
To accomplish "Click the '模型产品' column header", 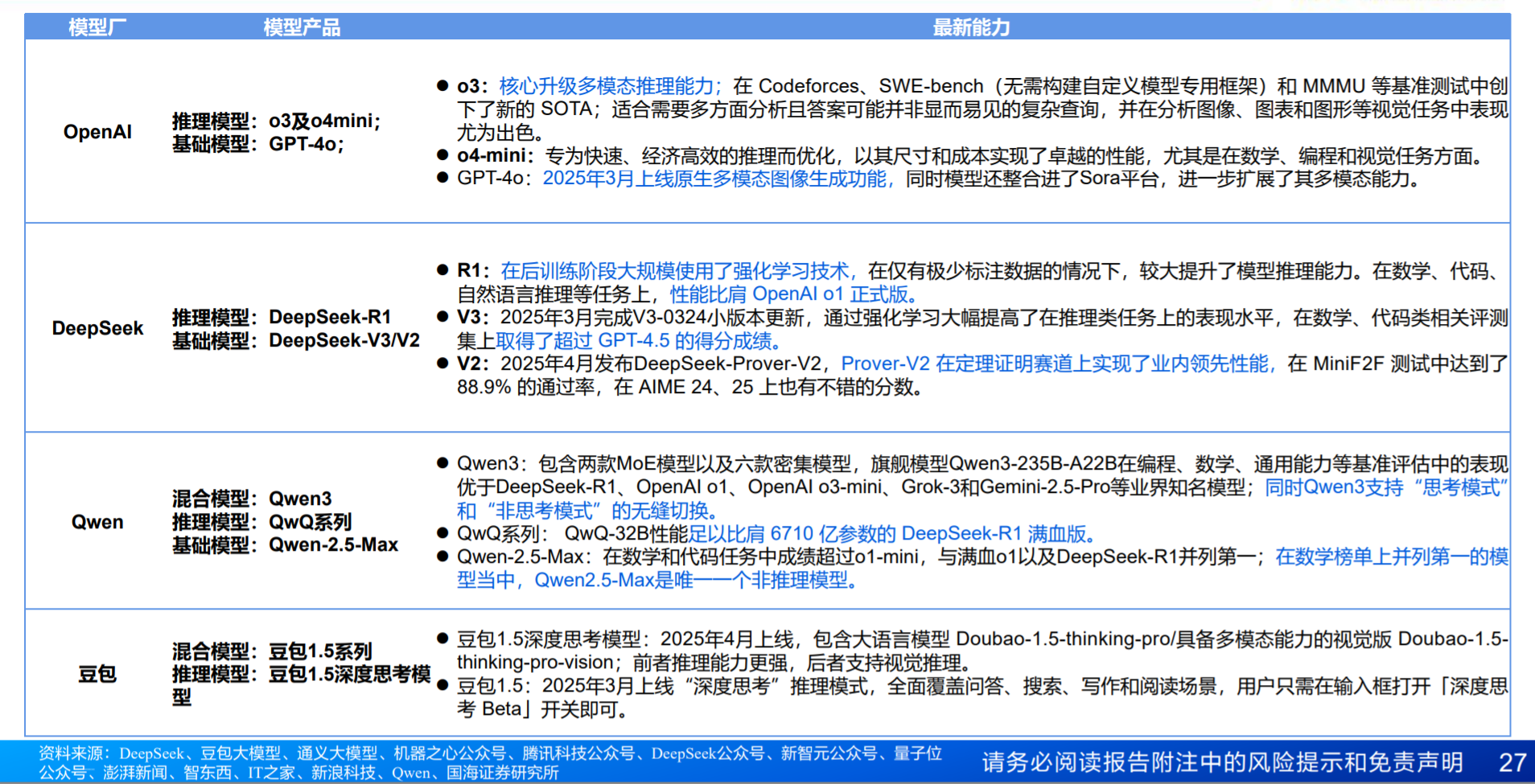I will pos(302,27).
